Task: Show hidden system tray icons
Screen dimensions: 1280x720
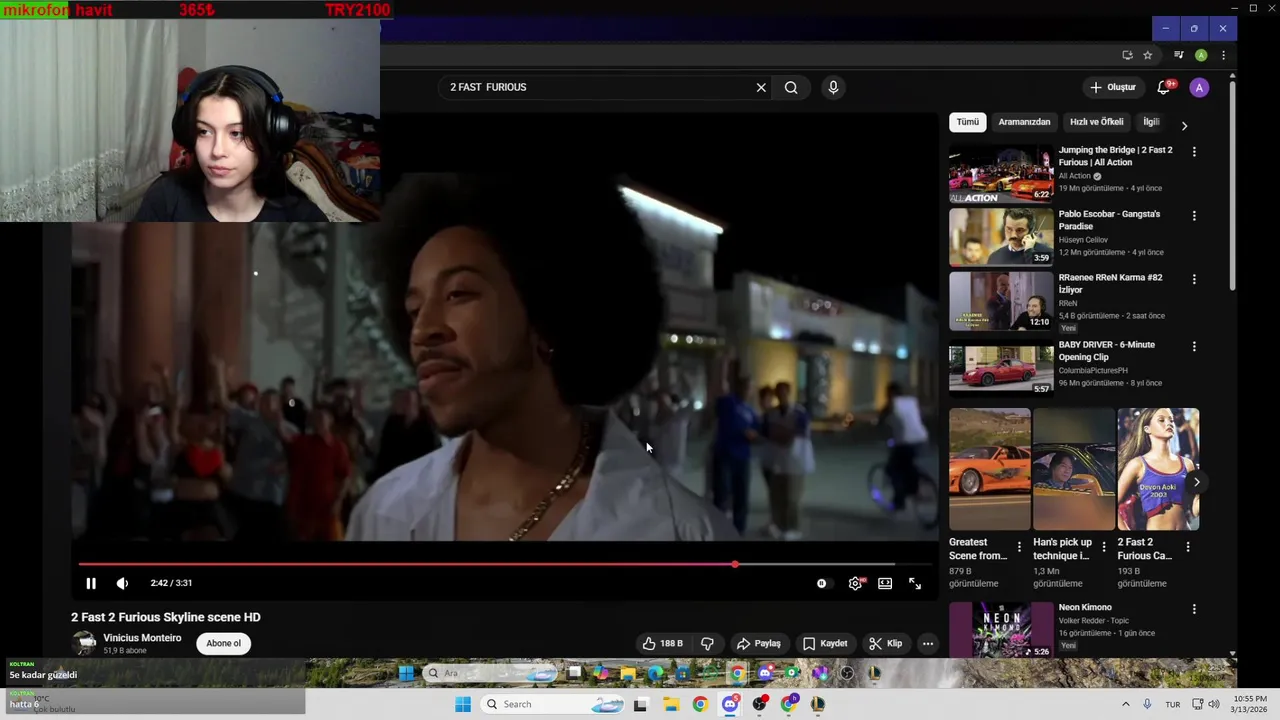Action: (x=1125, y=704)
